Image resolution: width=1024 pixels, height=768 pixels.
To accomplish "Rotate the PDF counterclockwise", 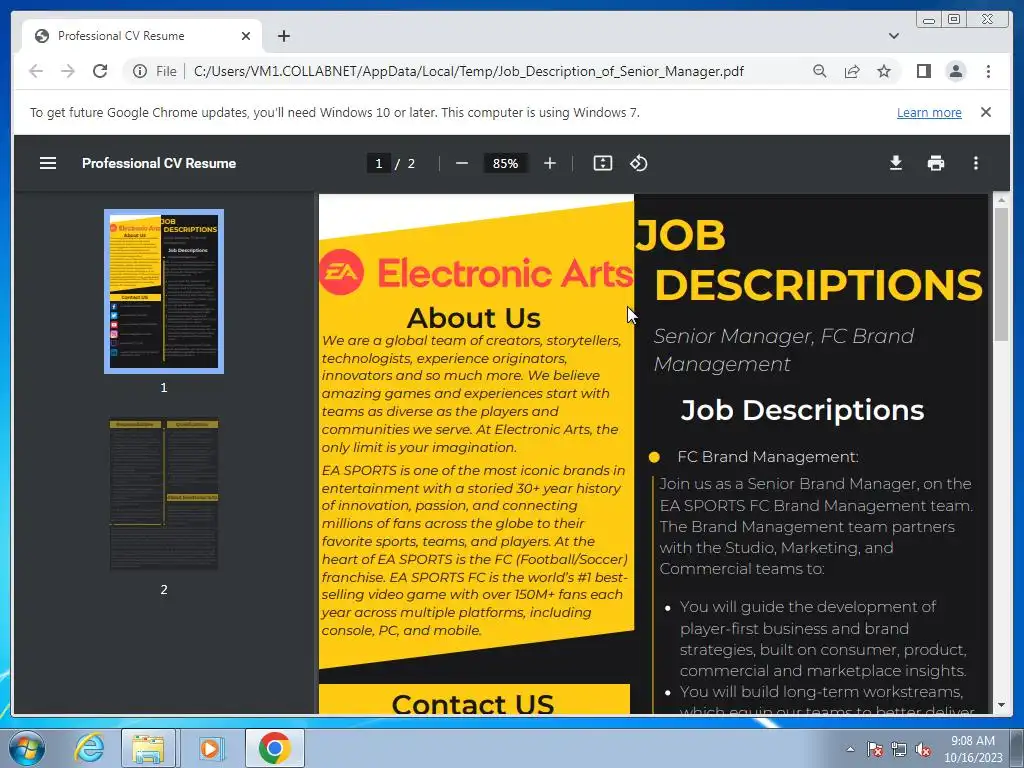I will point(639,163).
